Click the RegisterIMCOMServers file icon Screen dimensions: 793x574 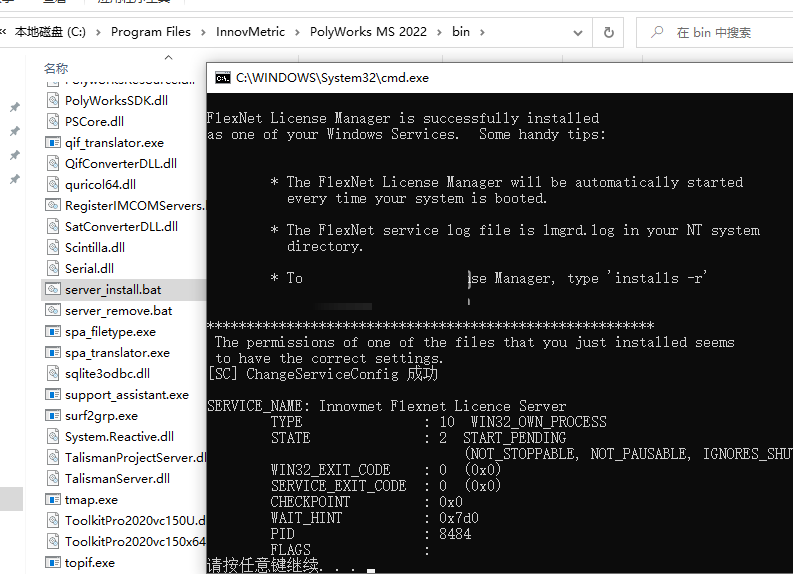53,205
